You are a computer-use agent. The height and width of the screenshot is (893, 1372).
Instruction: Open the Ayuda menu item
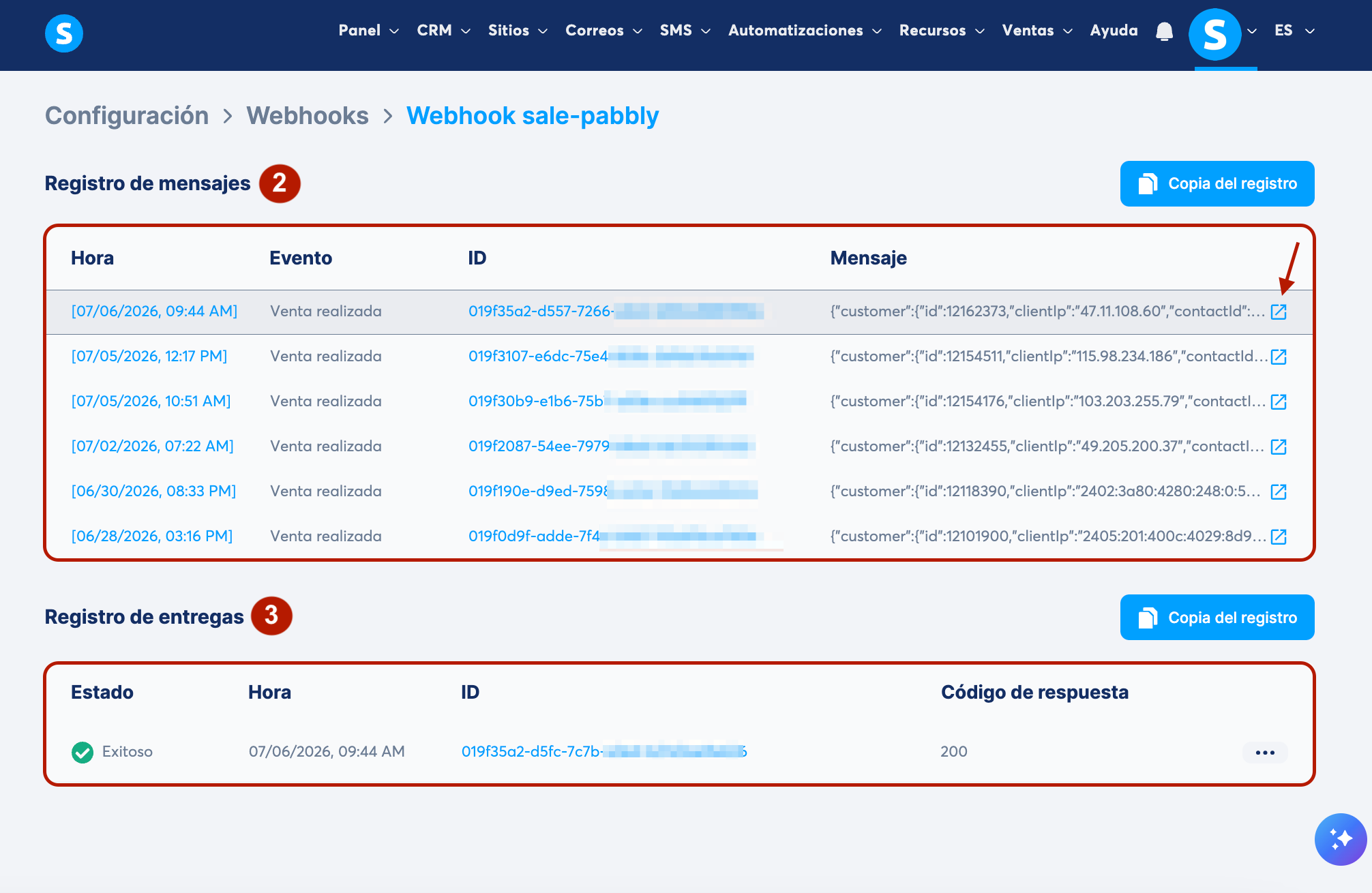click(1114, 31)
